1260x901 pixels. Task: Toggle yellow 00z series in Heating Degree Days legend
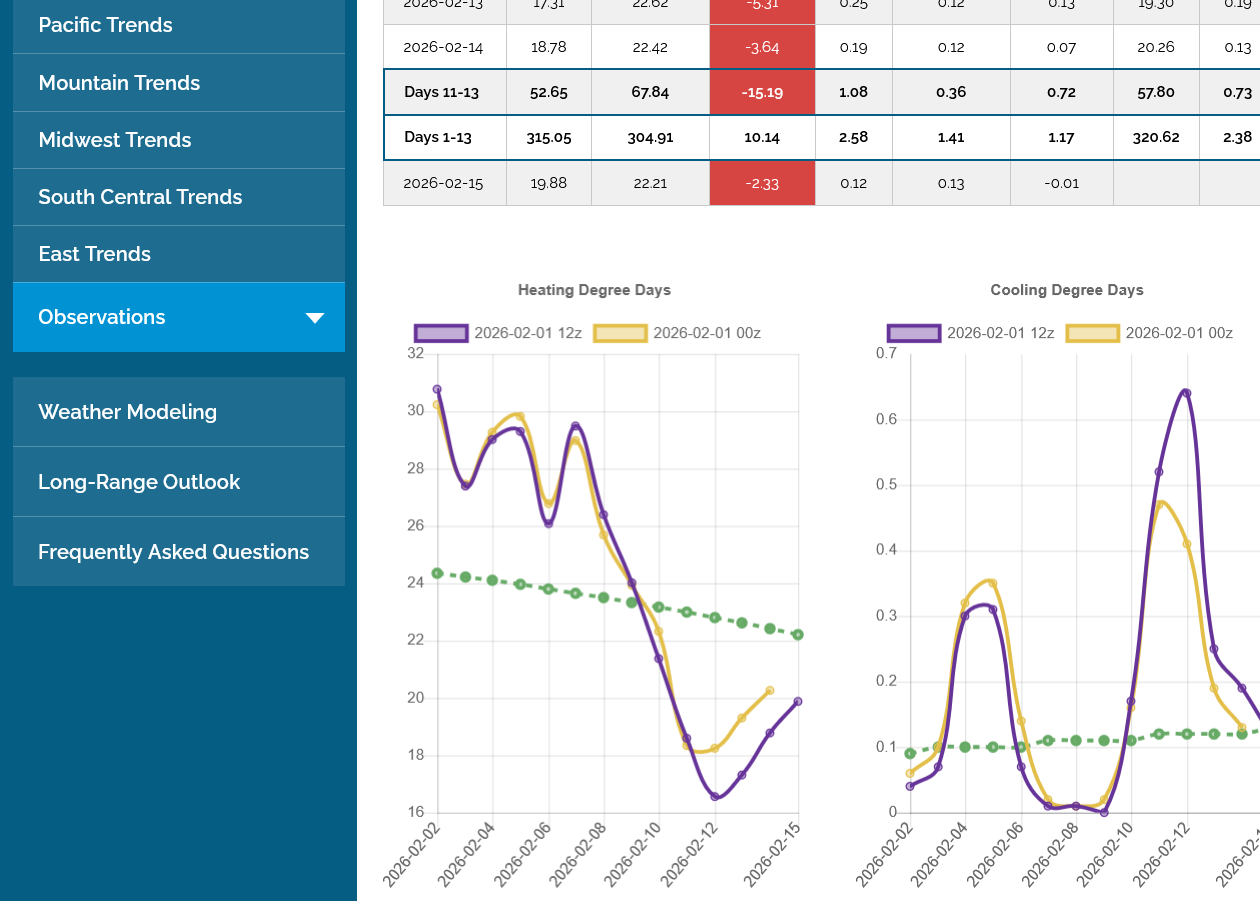coord(620,333)
